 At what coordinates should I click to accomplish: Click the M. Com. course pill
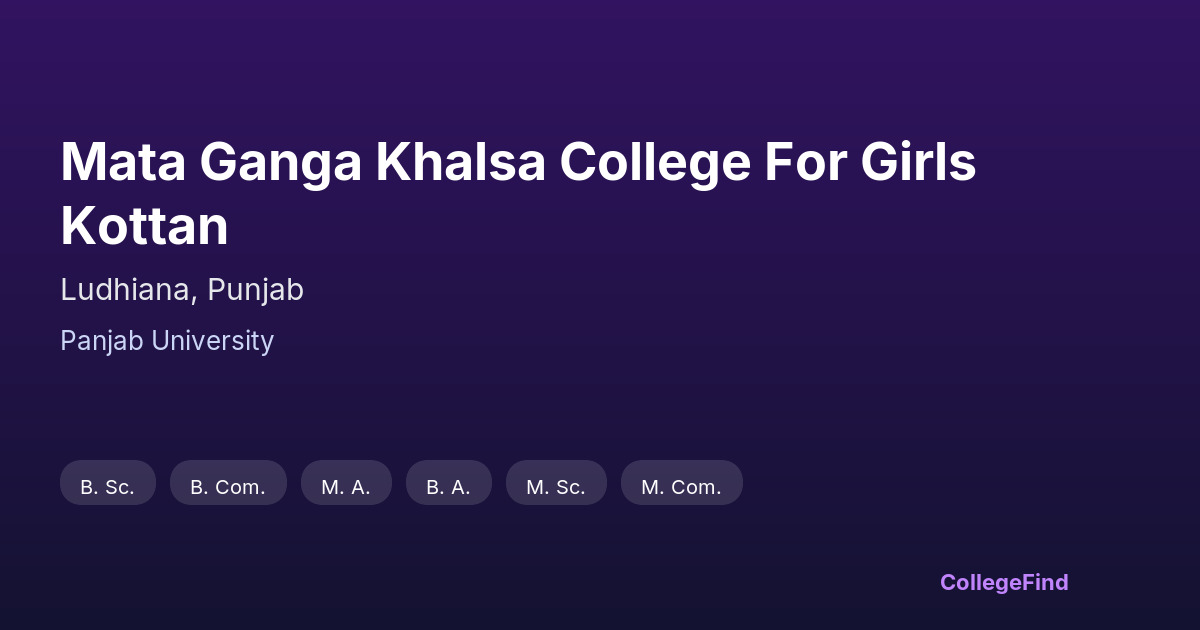tap(681, 487)
